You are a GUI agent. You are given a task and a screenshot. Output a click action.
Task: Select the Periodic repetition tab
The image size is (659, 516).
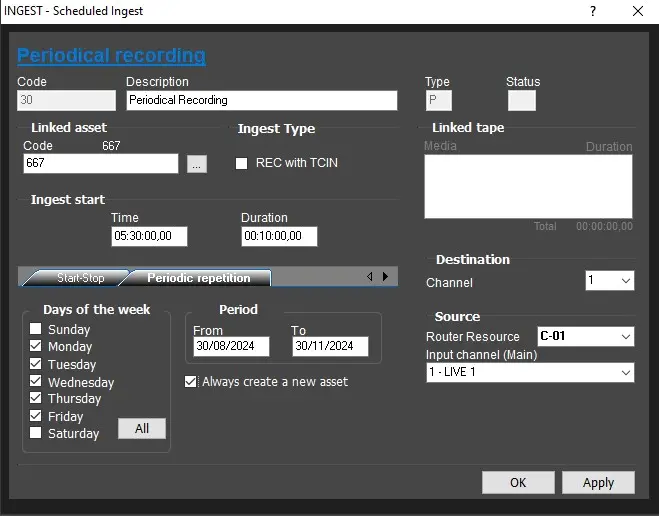pos(198,278)
